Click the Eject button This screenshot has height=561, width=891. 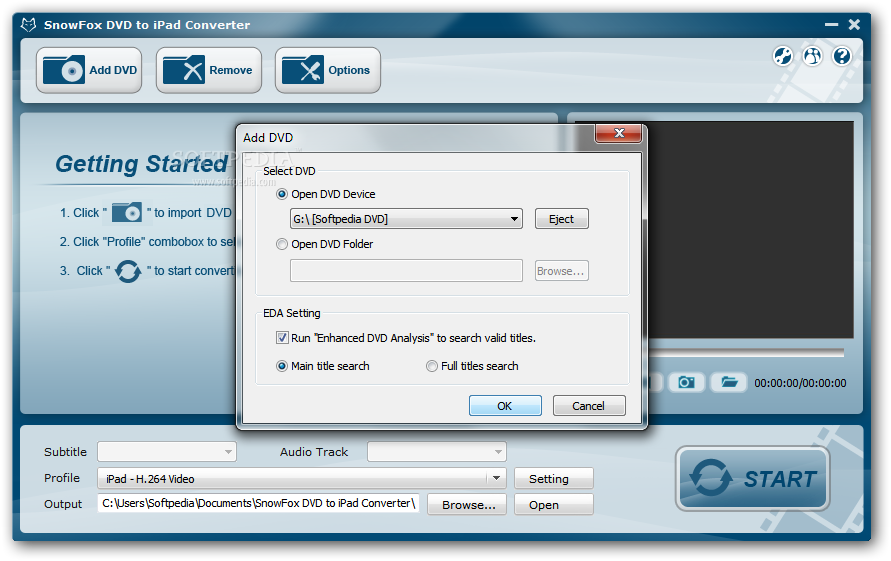[x=561, y=219]
